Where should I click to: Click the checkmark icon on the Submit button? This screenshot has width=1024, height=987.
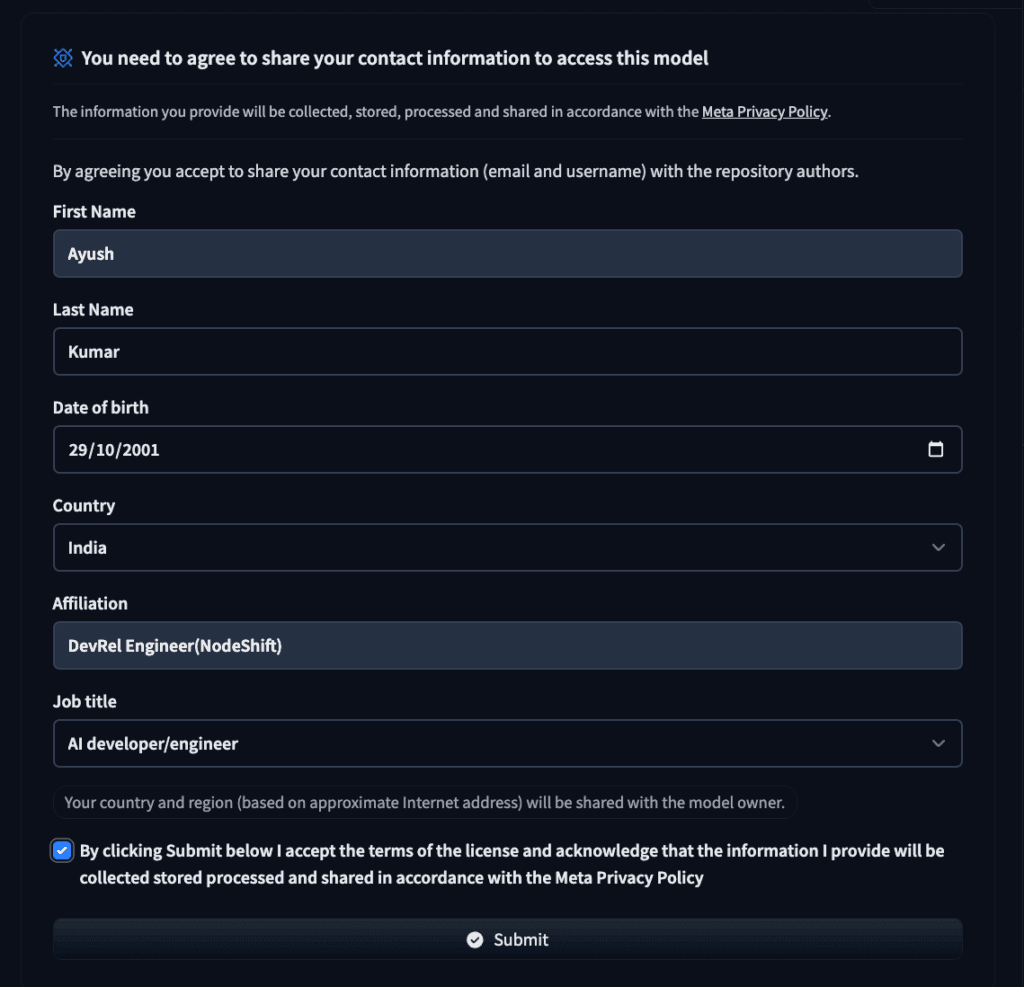(x=475, y=940)
